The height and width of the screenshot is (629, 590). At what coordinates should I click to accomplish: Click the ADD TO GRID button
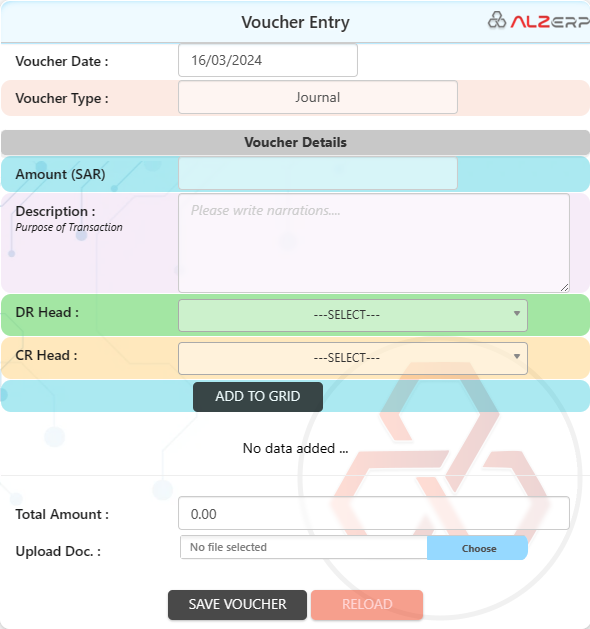pyautogui.click(x=258, y=397)
